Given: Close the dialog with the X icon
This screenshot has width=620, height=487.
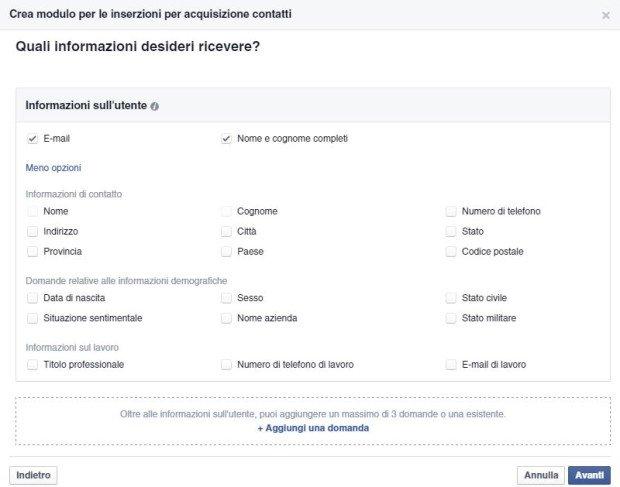Looking at the screenshot, I should coord(605,15).
